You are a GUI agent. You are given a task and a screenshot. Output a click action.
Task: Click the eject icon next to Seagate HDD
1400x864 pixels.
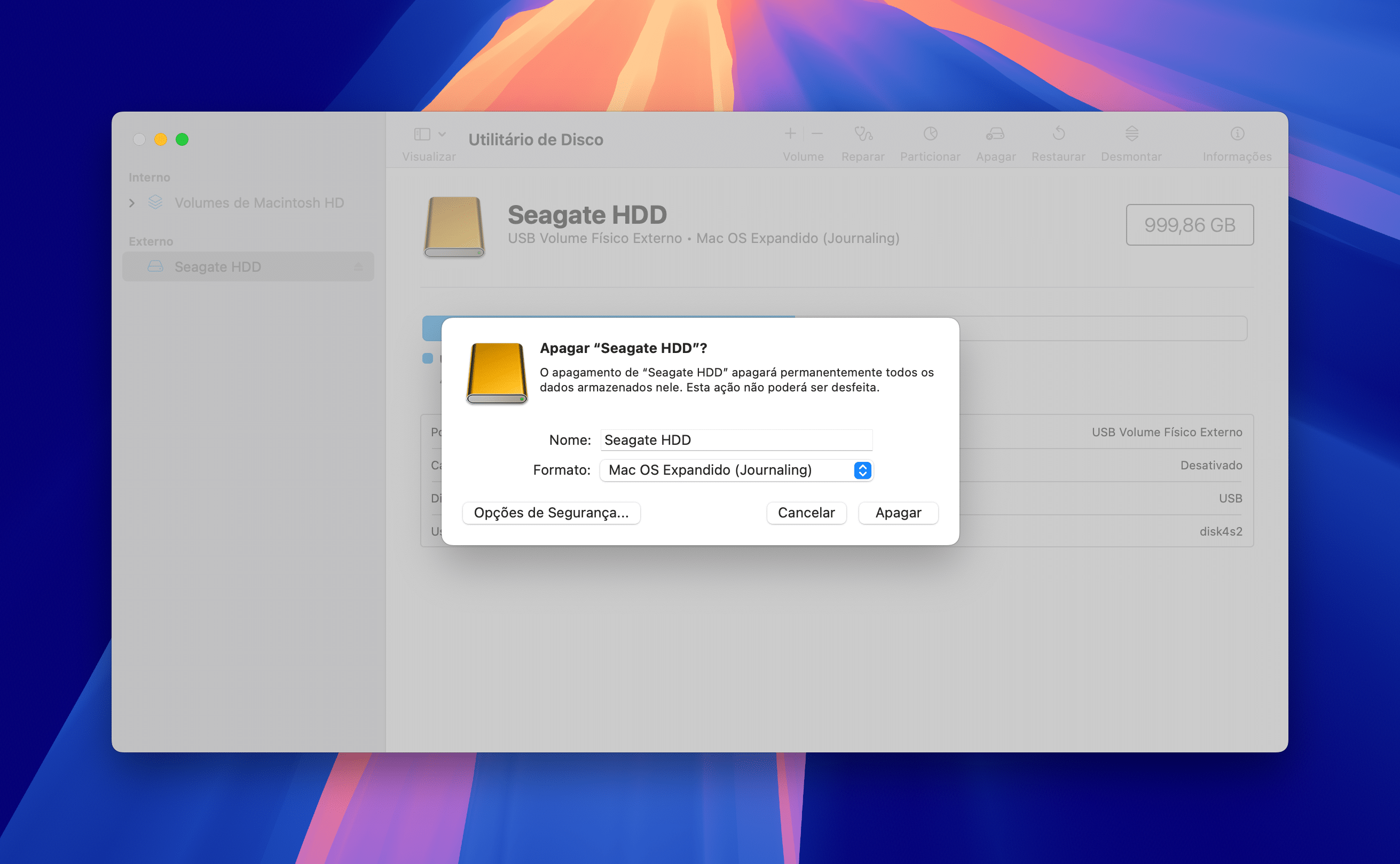[x=358, y=267]
